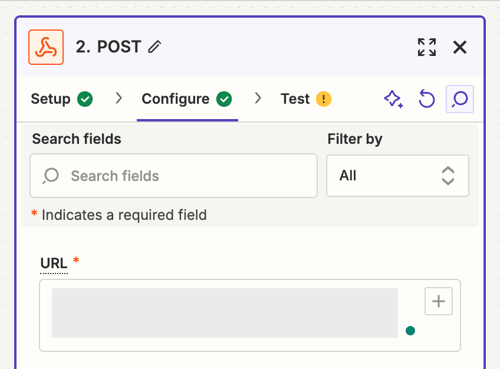500x369 pixels.
Task: Click the Webhooks app icon
Action: [46, 47]
